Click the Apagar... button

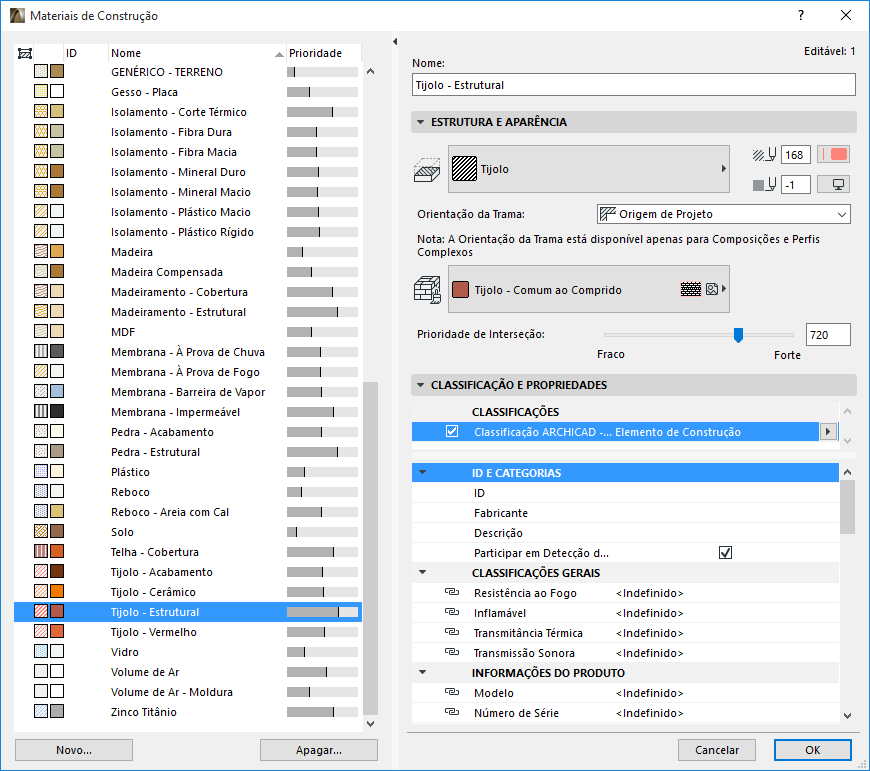click(319, 750)
